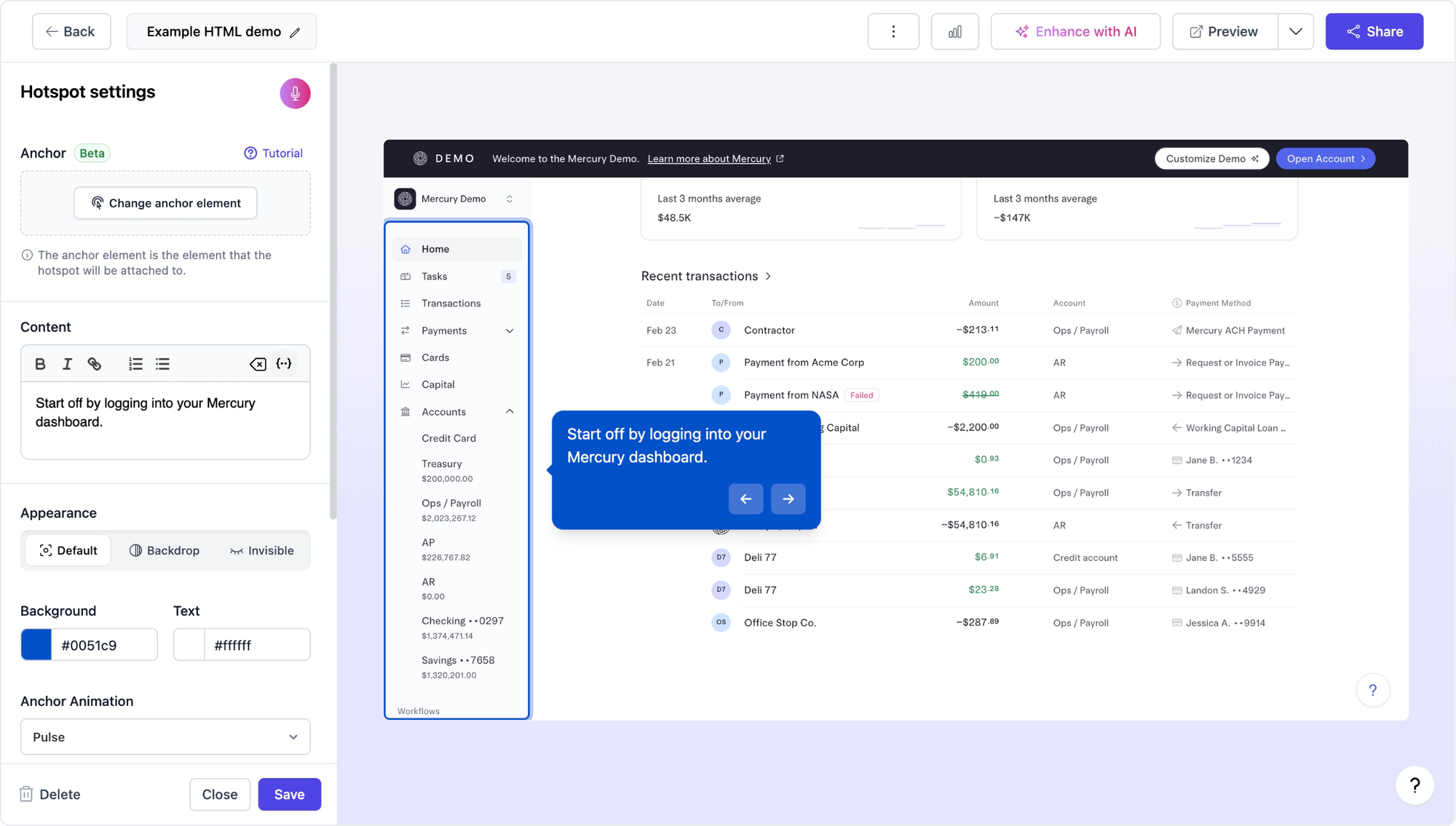This screenshot has width=1456, height=826.
Task: Edit the text color hex value #ffffff
Action: pyautogui.click(x=257, y=645)
